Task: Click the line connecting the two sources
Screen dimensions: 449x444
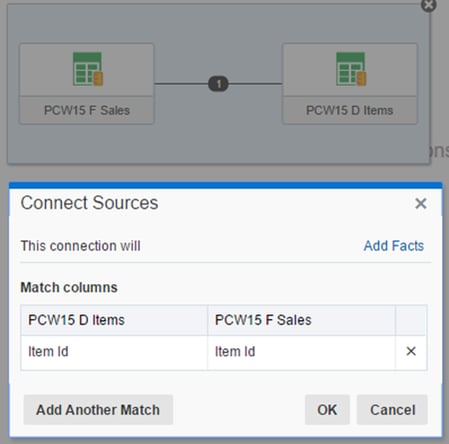Action: pos(181,84)
